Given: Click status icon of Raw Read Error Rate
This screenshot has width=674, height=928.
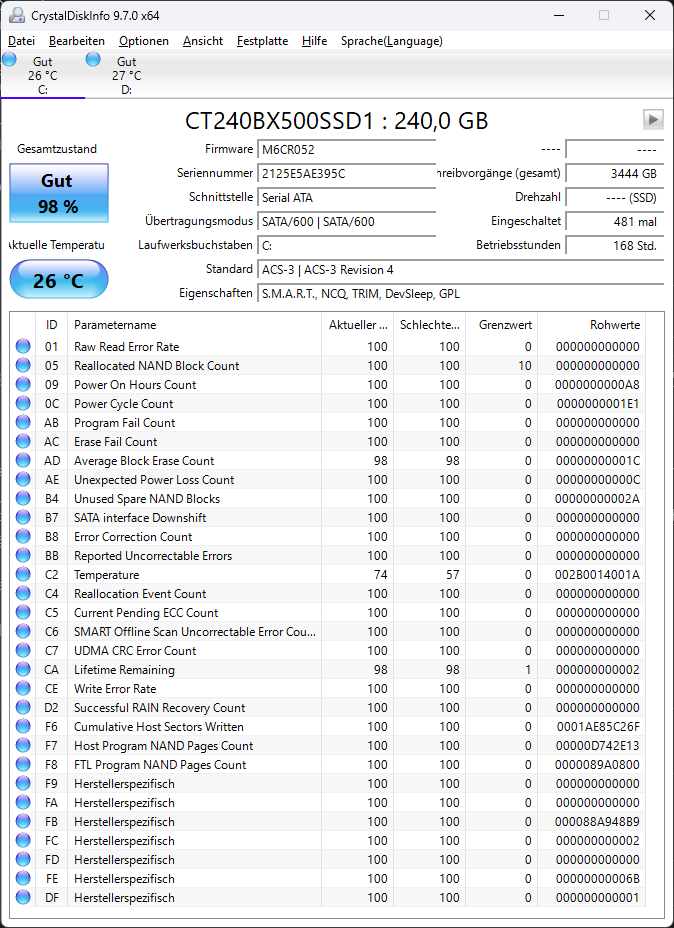Looking at the screenshot, I should click(x=23, y=346).
